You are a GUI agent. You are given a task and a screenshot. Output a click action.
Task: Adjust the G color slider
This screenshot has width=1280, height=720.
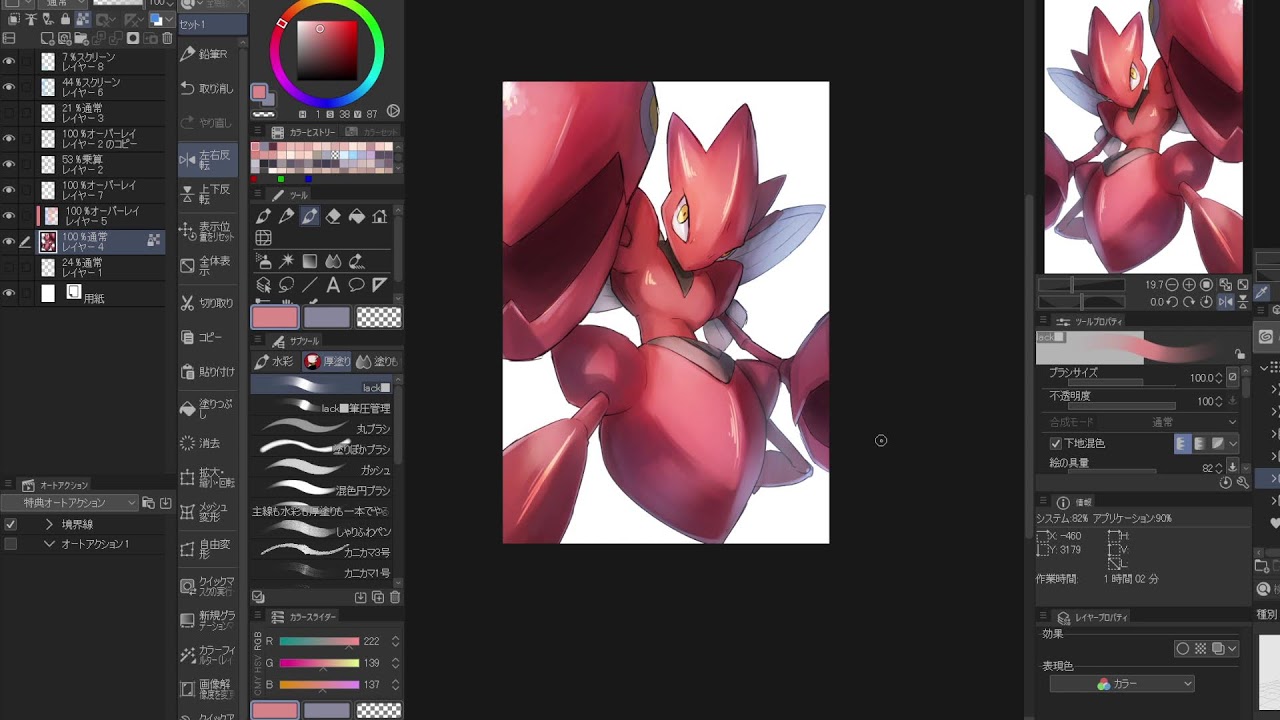[x=319, y=663]
